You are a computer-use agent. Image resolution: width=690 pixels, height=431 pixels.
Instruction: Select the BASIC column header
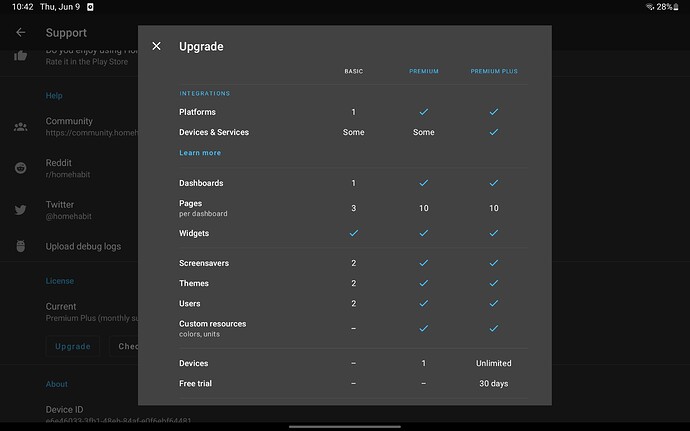pos(353,71)
